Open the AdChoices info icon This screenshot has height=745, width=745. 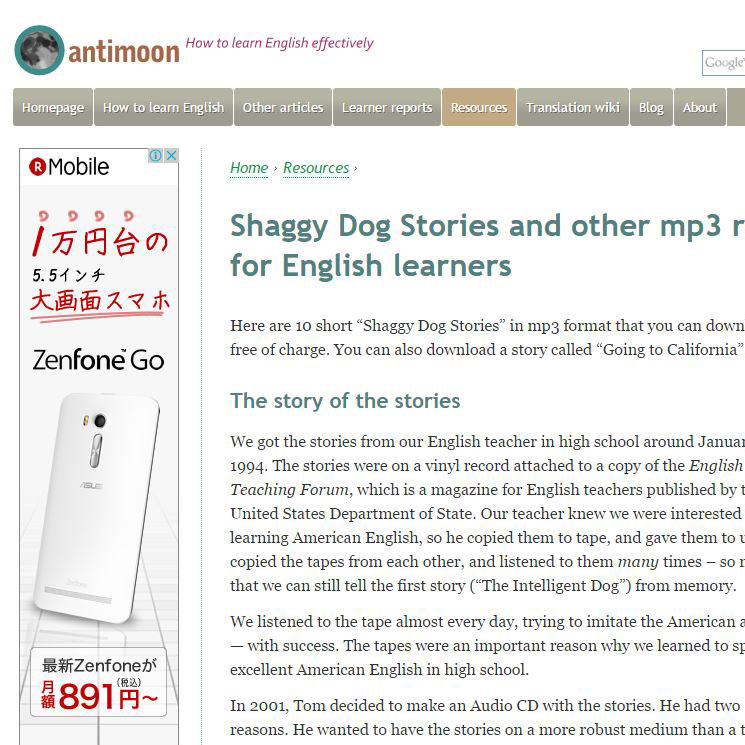click(x=156, y=155)
